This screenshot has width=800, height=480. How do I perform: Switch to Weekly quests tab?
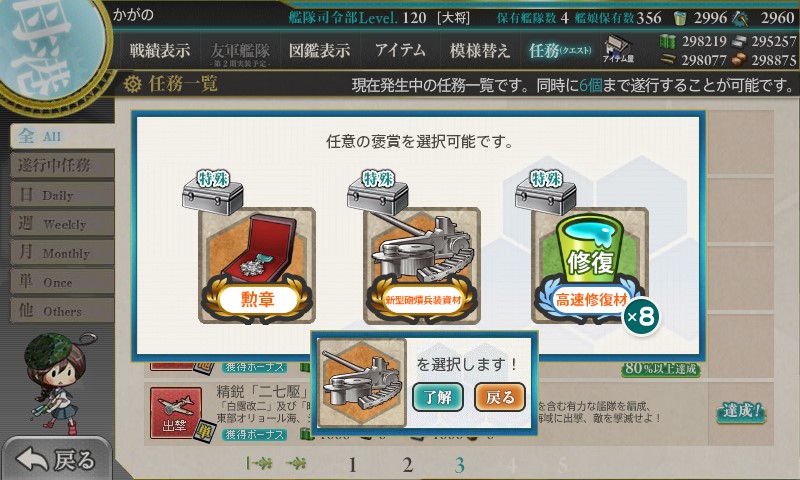click(62, 223)
